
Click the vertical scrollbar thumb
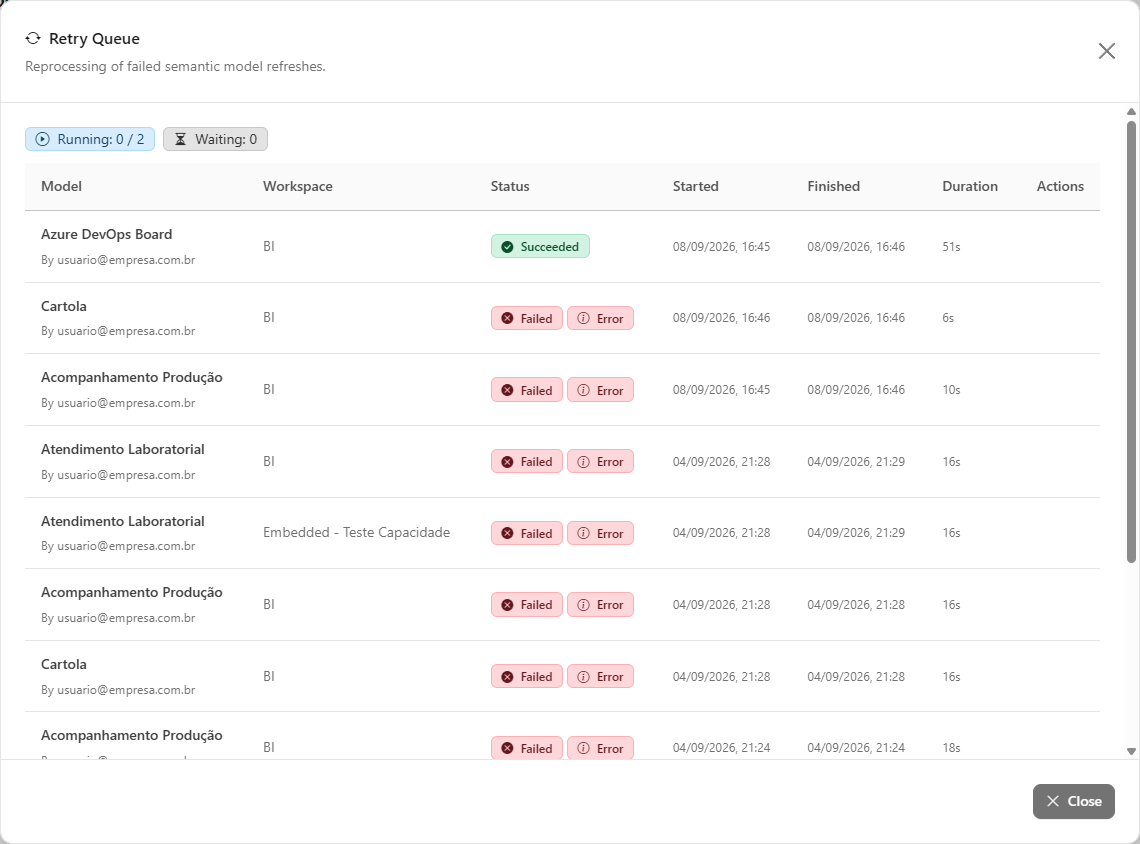(x=1131, y=342)
